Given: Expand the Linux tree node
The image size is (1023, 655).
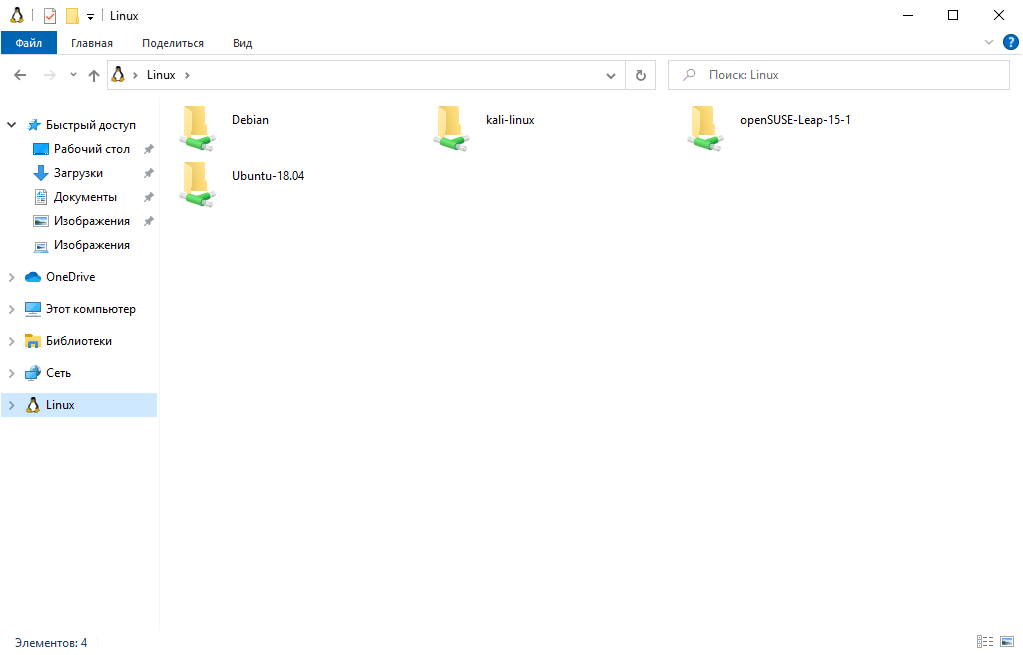Looking at the screenshot, I should (11, 405).
